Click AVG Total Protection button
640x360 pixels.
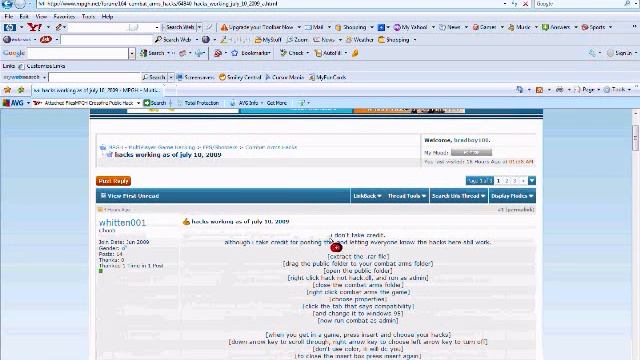(x=199, y=103)
